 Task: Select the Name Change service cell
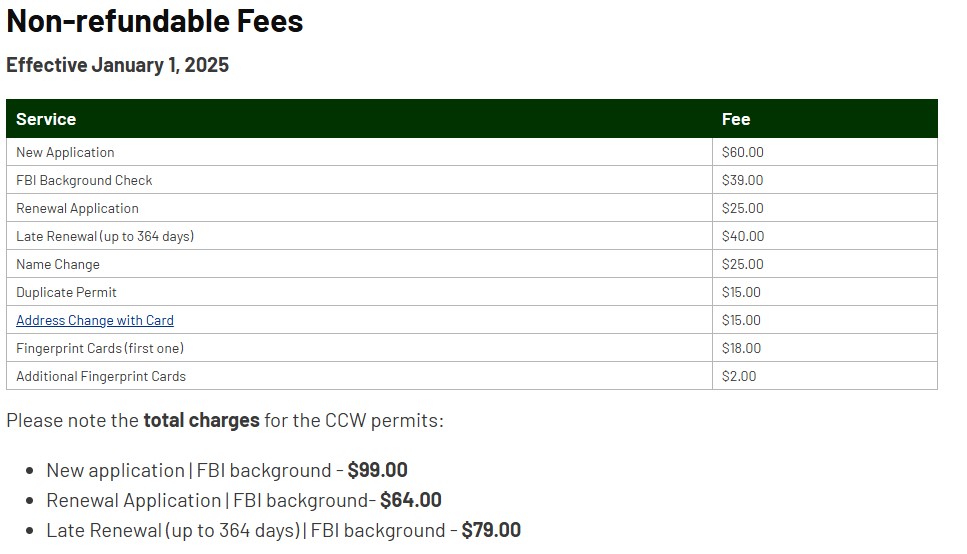(58, 265)
